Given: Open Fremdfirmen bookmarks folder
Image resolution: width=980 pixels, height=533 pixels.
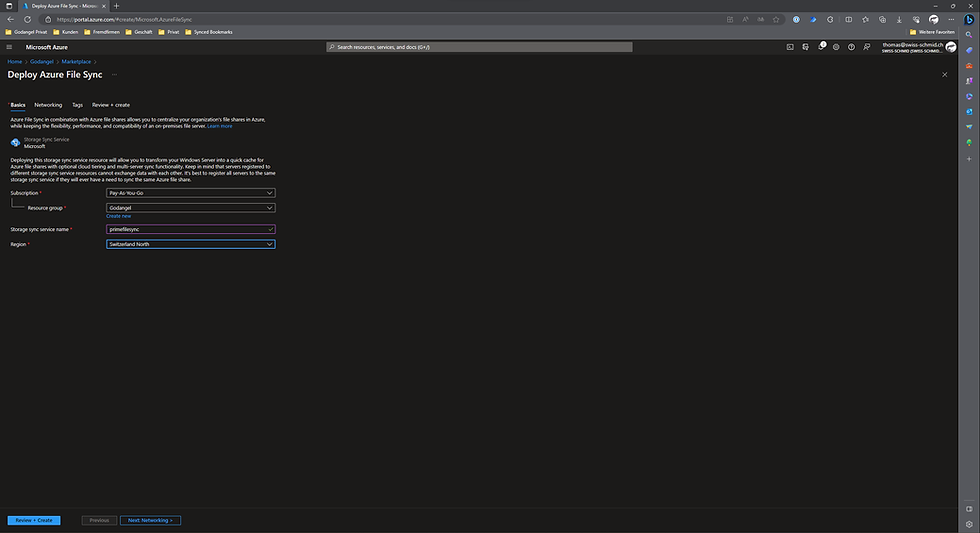Looking at the screenshot, I should pos(102,32).
